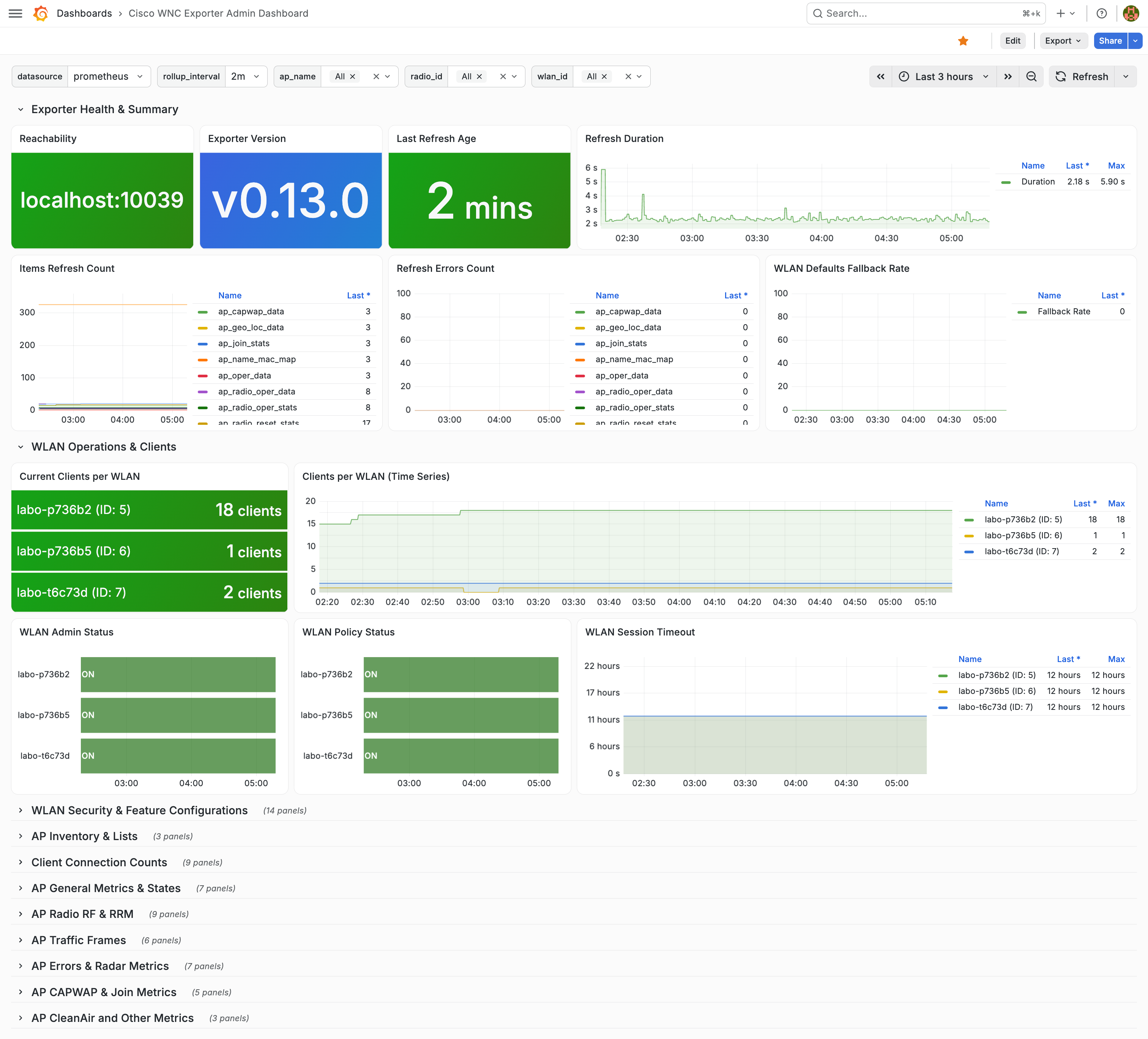Click the Edit dashboard button

tap(1012, 40)
